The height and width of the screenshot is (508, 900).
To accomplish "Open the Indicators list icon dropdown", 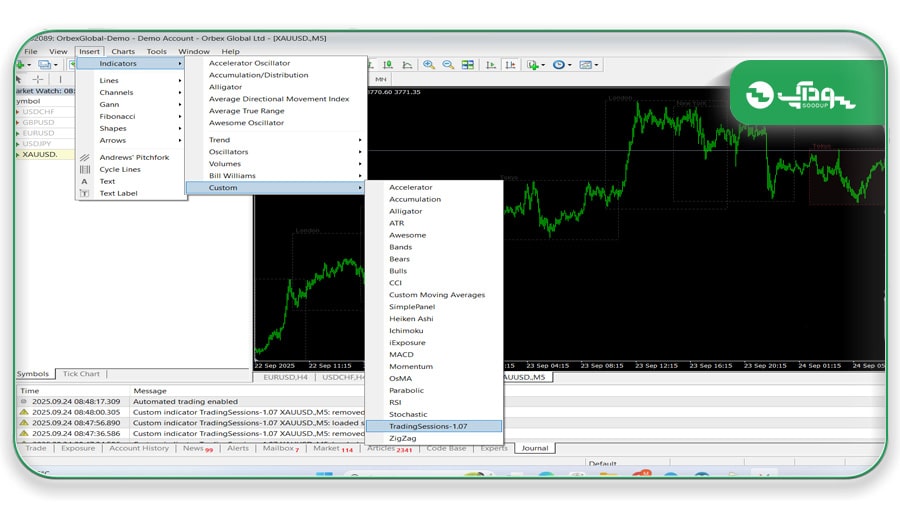I will (536, 65).
